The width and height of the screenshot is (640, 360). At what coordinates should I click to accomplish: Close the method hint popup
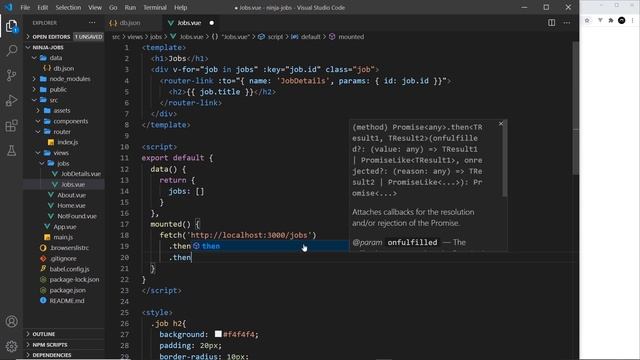[501, 124]
